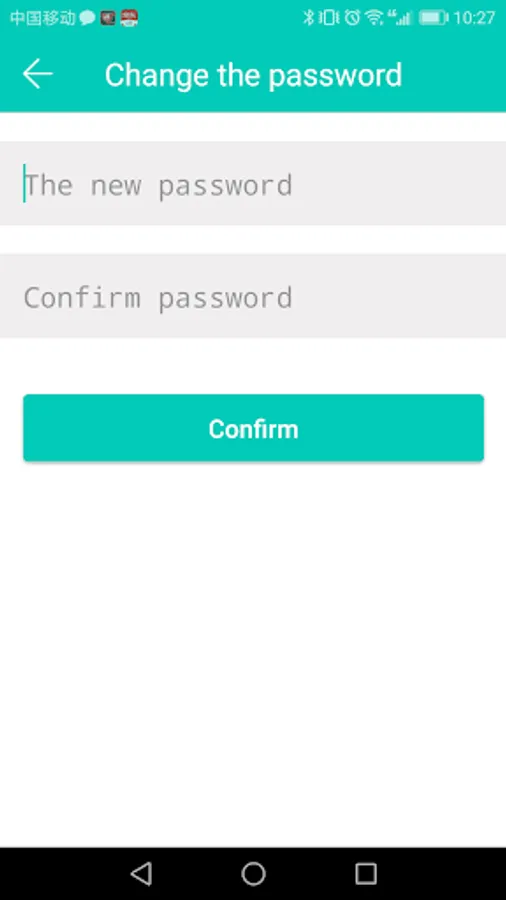This screenshot has width=506, height=900.
Task: Tap the 10:27 clock in status bar
Action: (x=473, y=18)
